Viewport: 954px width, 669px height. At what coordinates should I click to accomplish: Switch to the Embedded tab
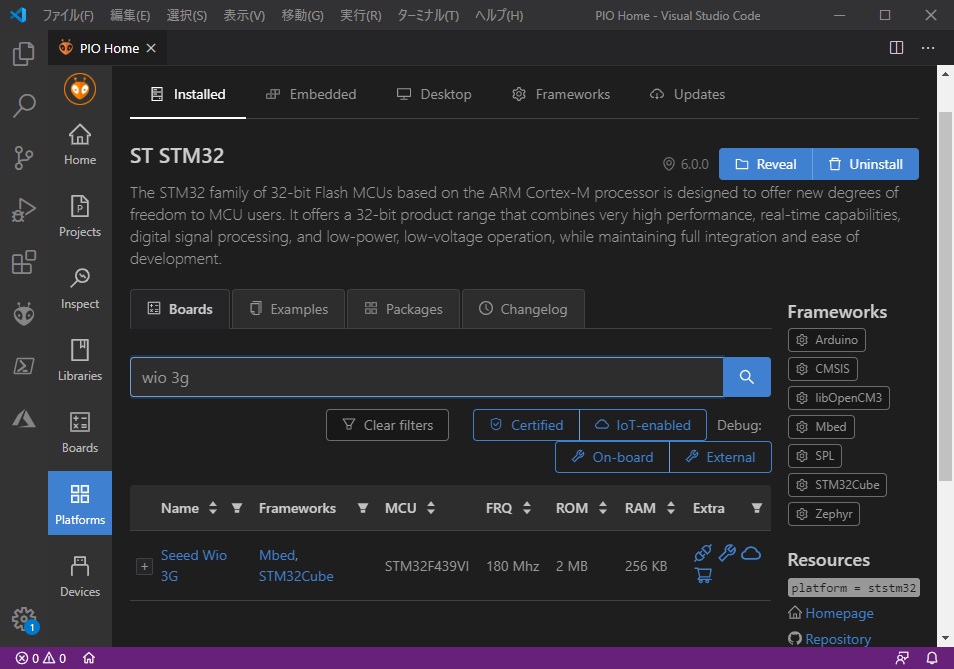coord(312,94)
